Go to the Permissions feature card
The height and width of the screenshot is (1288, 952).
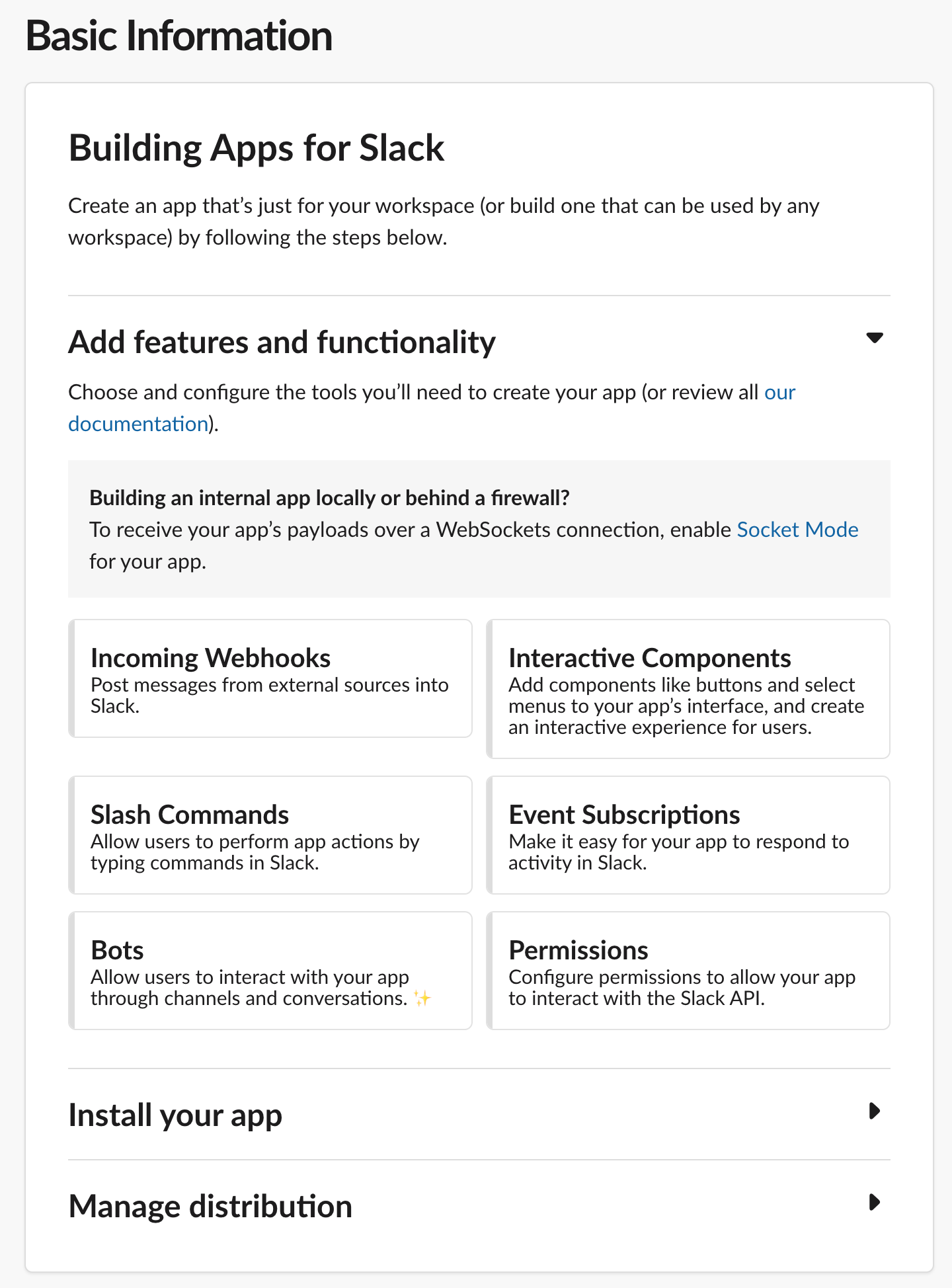click(688, 971)
